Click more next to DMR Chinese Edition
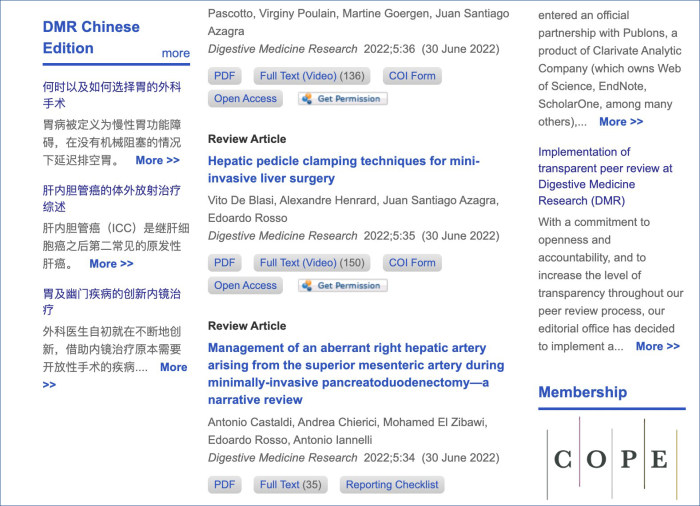The width and height of the screenshot is (700, 506). [175, 53]
